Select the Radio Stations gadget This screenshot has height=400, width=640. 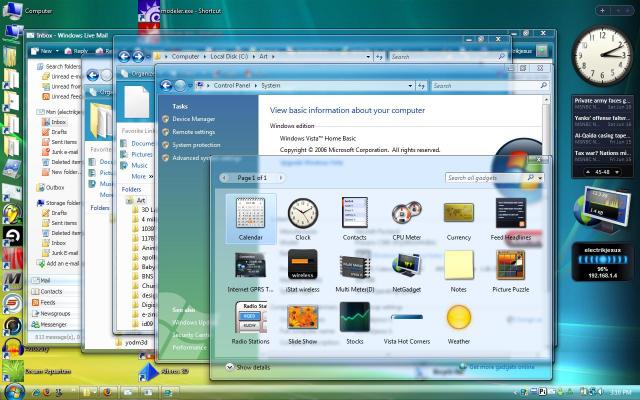point(251,323)
